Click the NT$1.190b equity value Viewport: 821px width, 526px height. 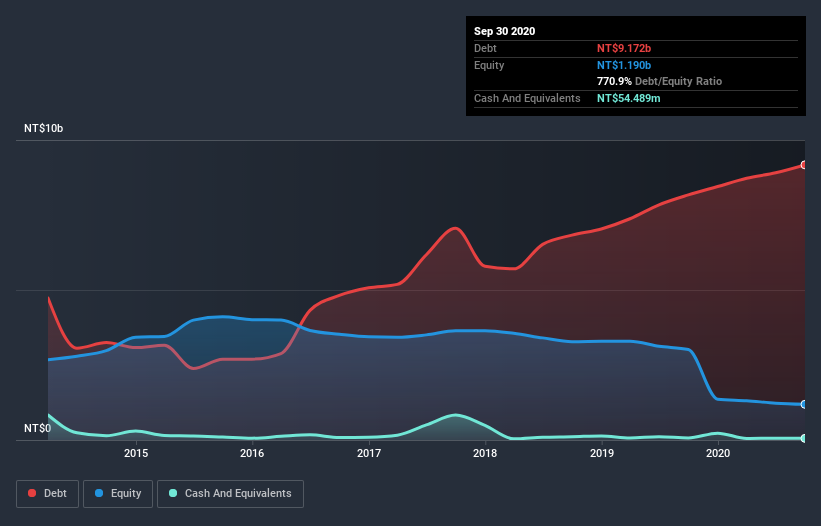(624, 65)
